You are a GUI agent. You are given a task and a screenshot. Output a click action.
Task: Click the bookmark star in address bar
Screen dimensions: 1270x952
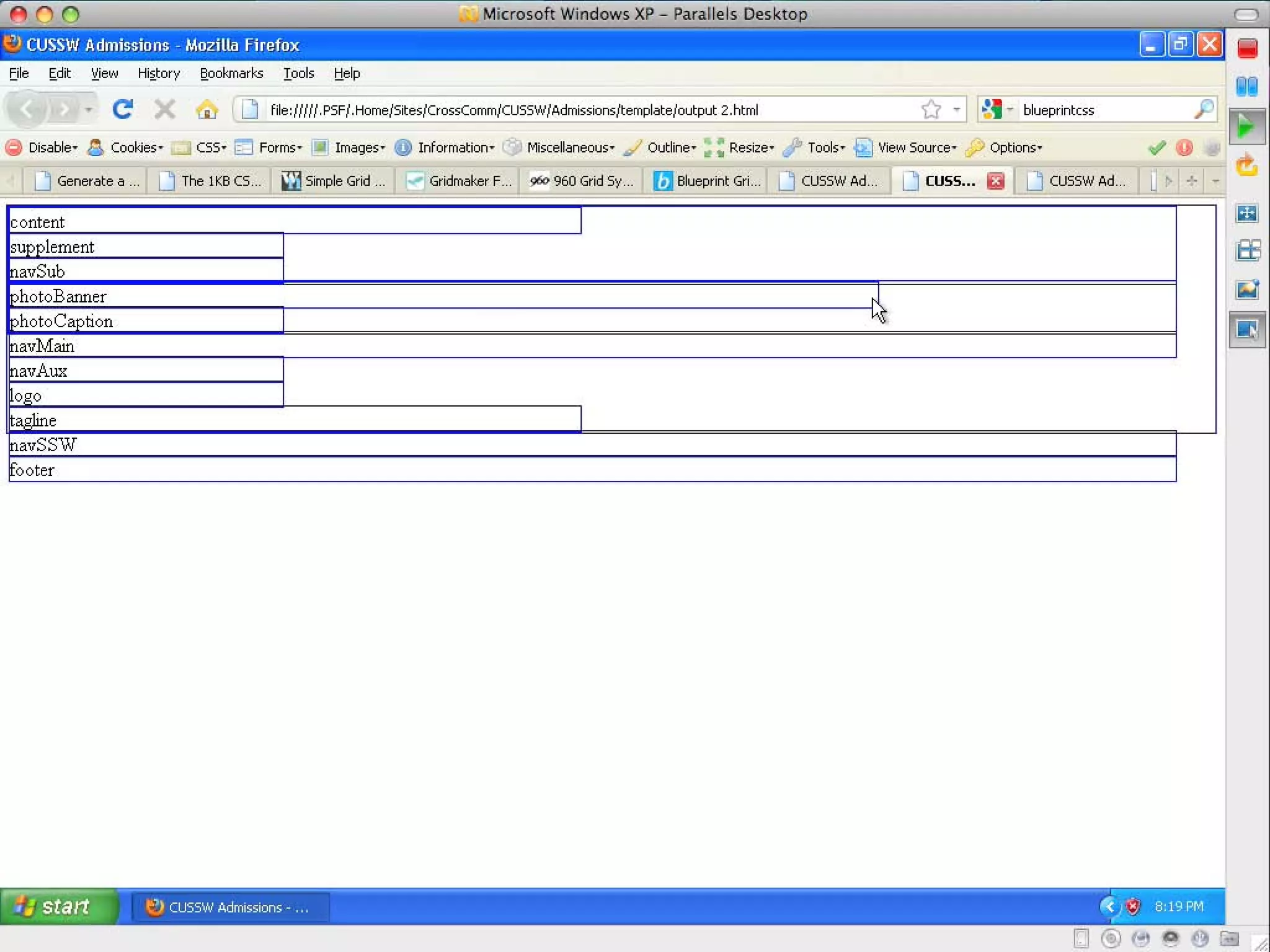point(931,110)
